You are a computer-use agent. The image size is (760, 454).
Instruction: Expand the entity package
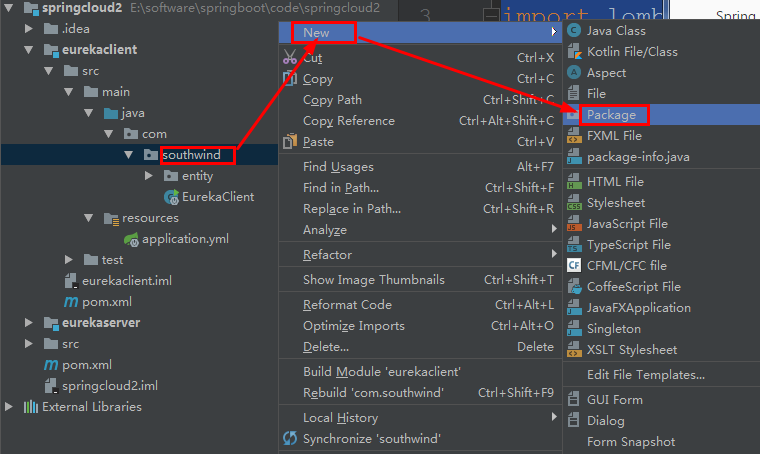[x=149, y=175]
